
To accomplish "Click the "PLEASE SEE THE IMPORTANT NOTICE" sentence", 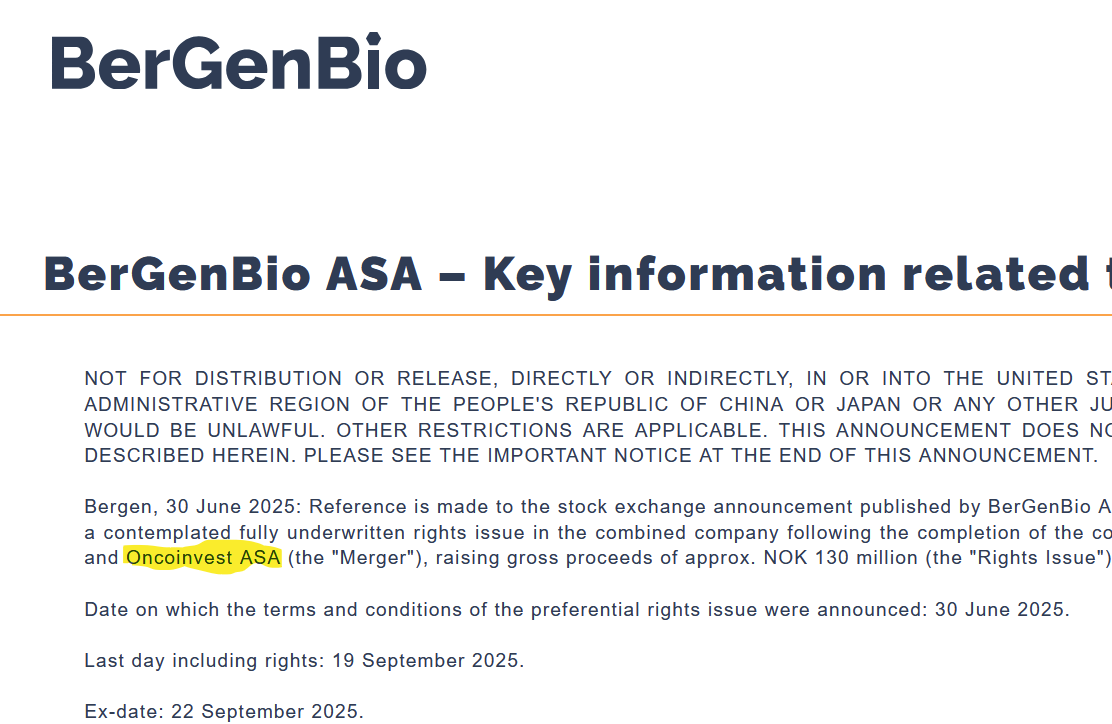I will point(701,455).
